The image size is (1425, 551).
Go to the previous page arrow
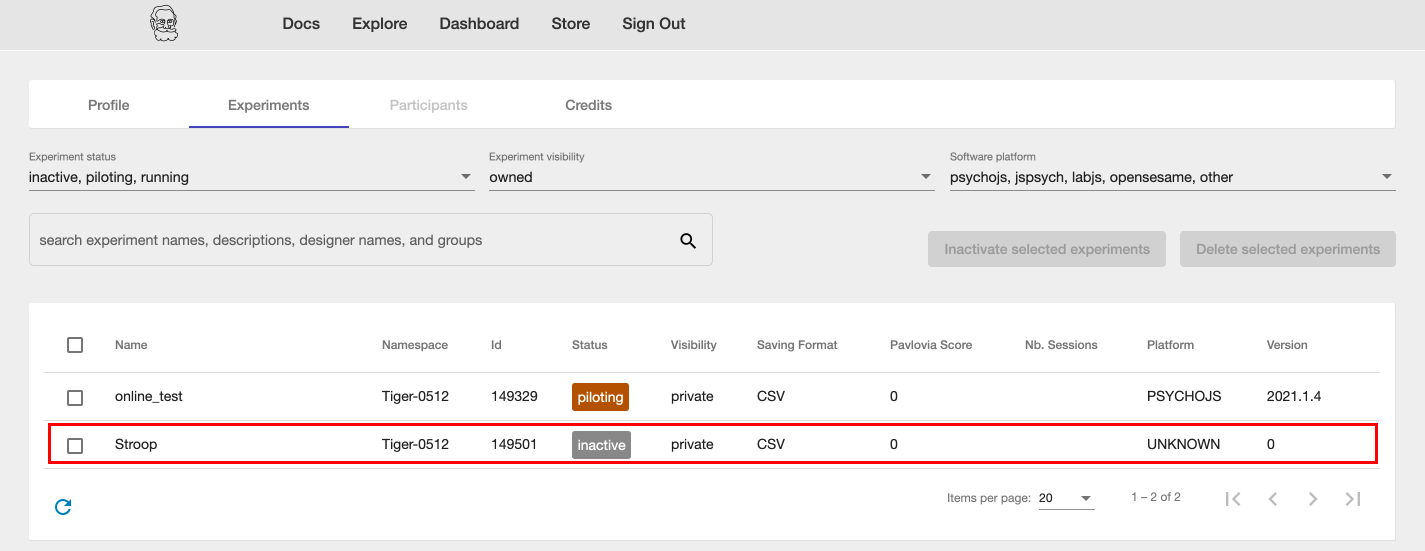point(1273,499)
